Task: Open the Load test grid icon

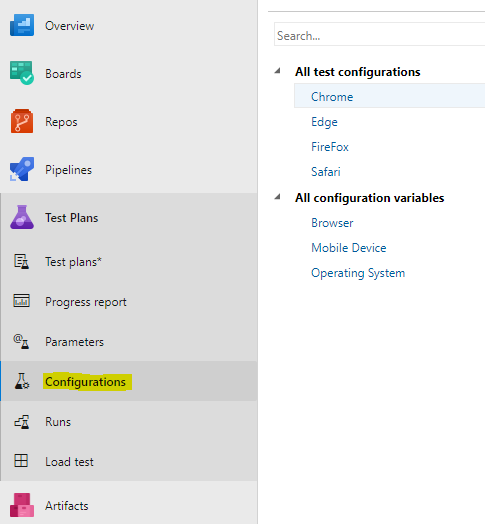Action: [x=21, y=461]
